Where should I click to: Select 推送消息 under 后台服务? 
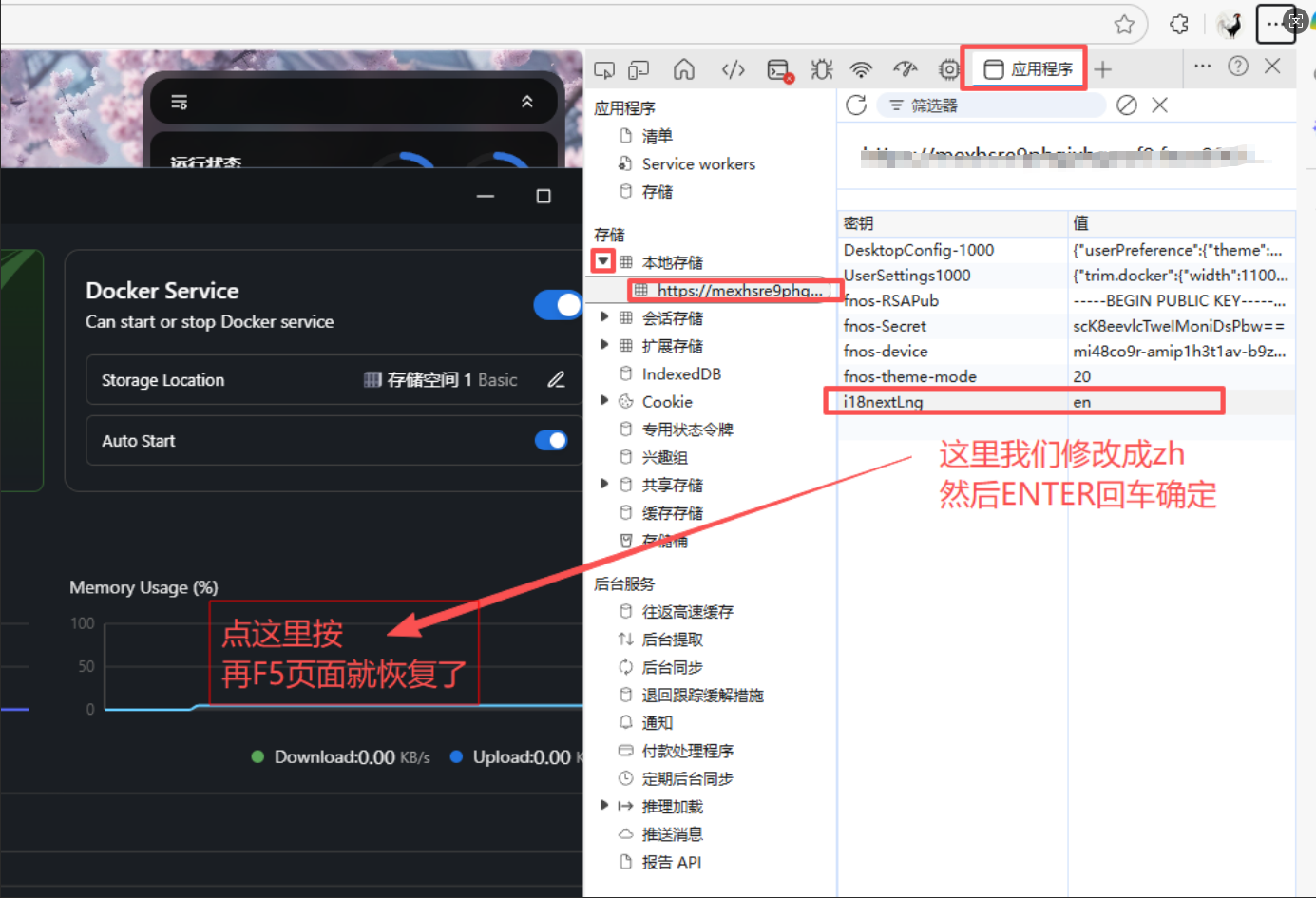(672, 834)
